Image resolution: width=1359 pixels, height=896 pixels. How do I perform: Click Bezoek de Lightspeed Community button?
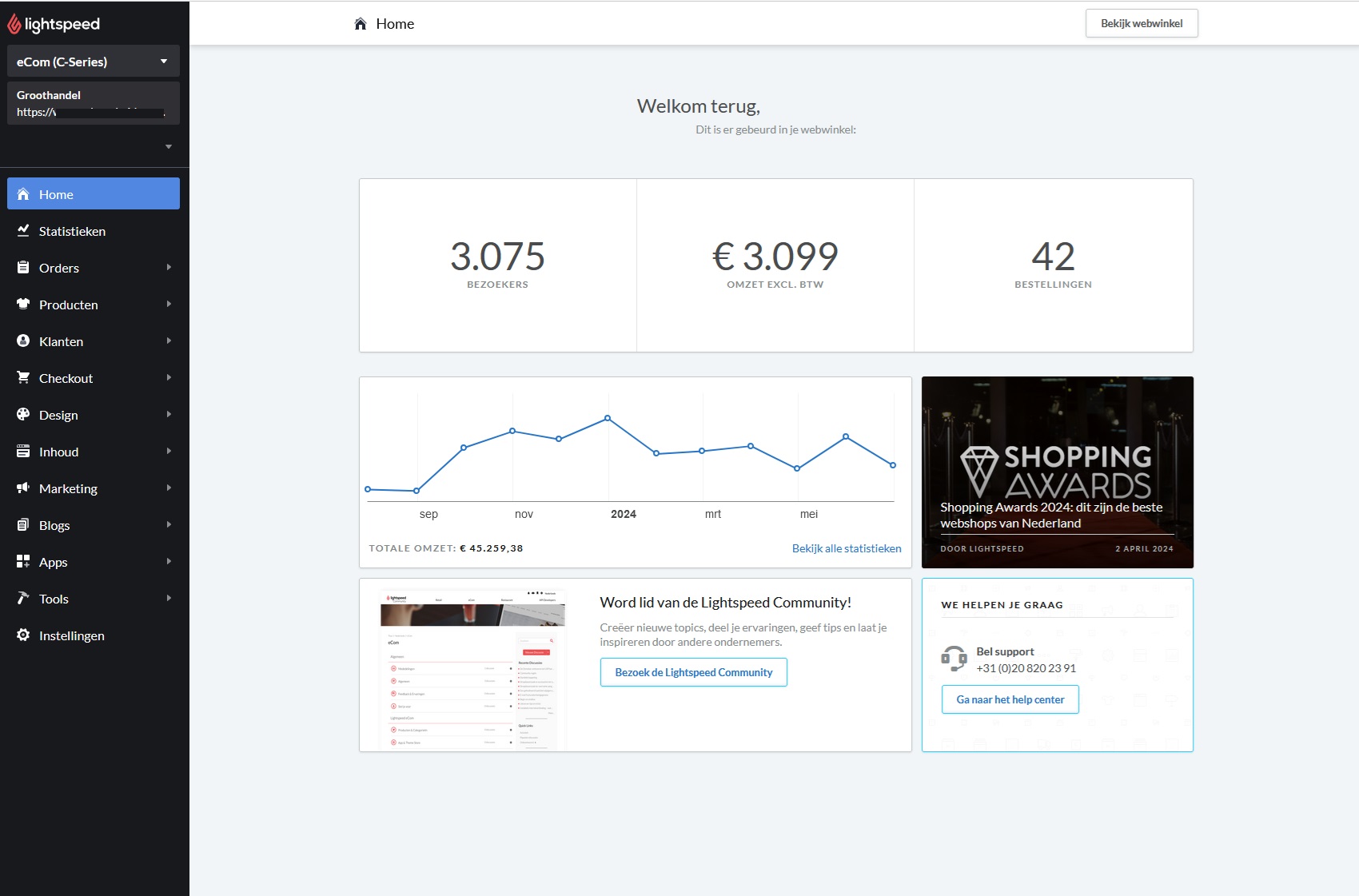tap(693, 672)
